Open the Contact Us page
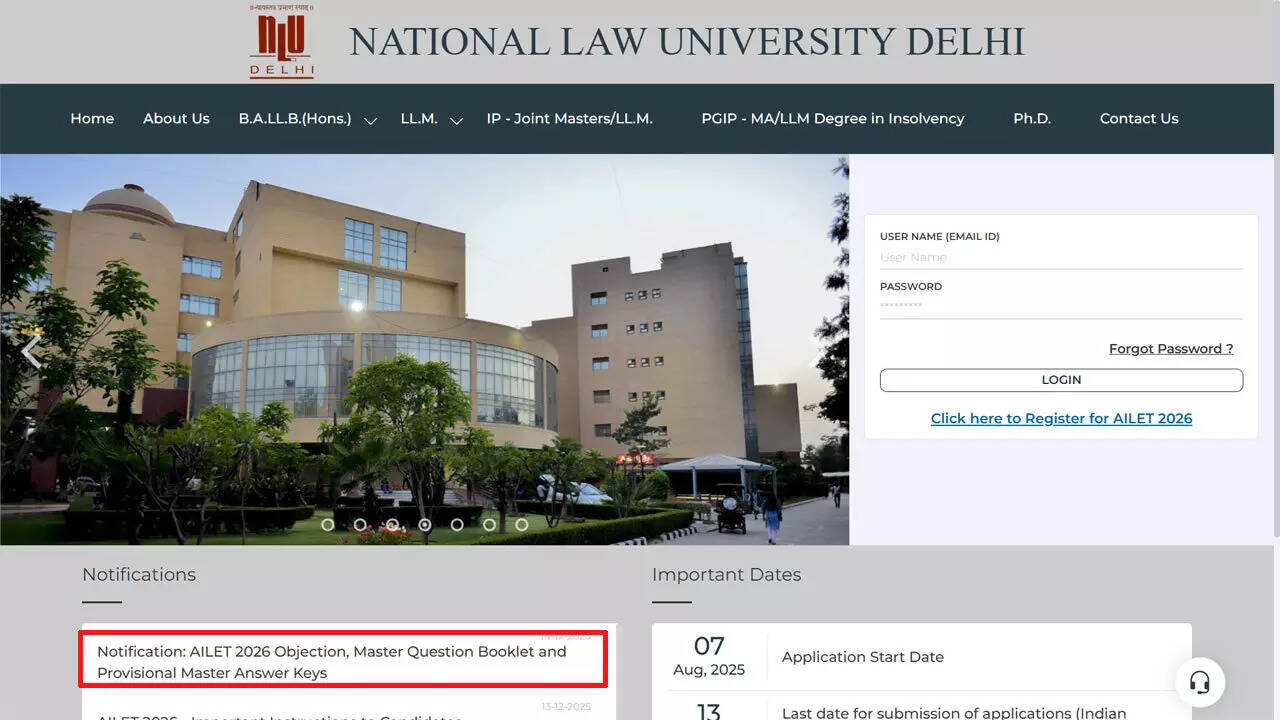Viewport: 1280px width, 720px height. tap(1139, 118)
